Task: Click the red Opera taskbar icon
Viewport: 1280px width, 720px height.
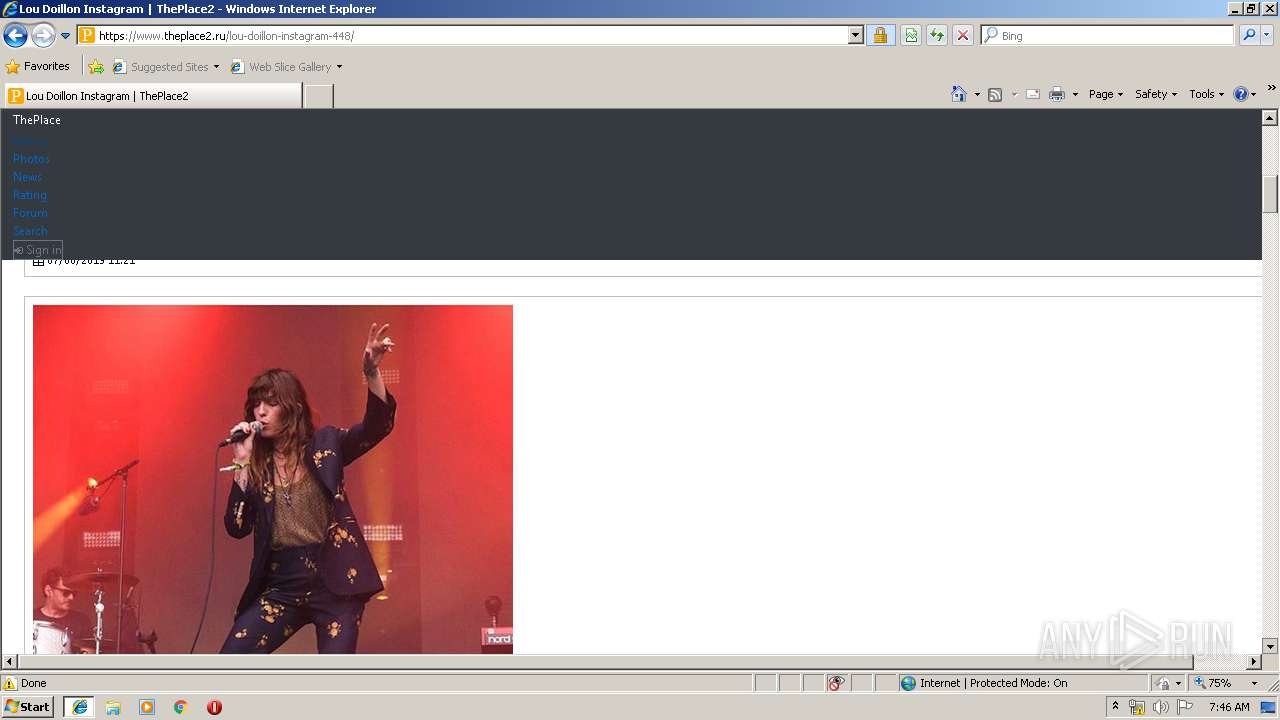Action: click(214, 707)
